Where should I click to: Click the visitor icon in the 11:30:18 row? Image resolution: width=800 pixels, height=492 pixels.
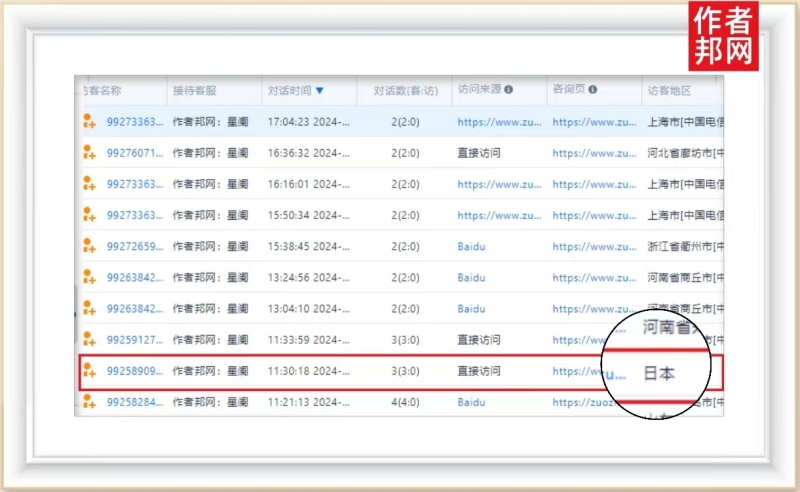click(89, 371)
